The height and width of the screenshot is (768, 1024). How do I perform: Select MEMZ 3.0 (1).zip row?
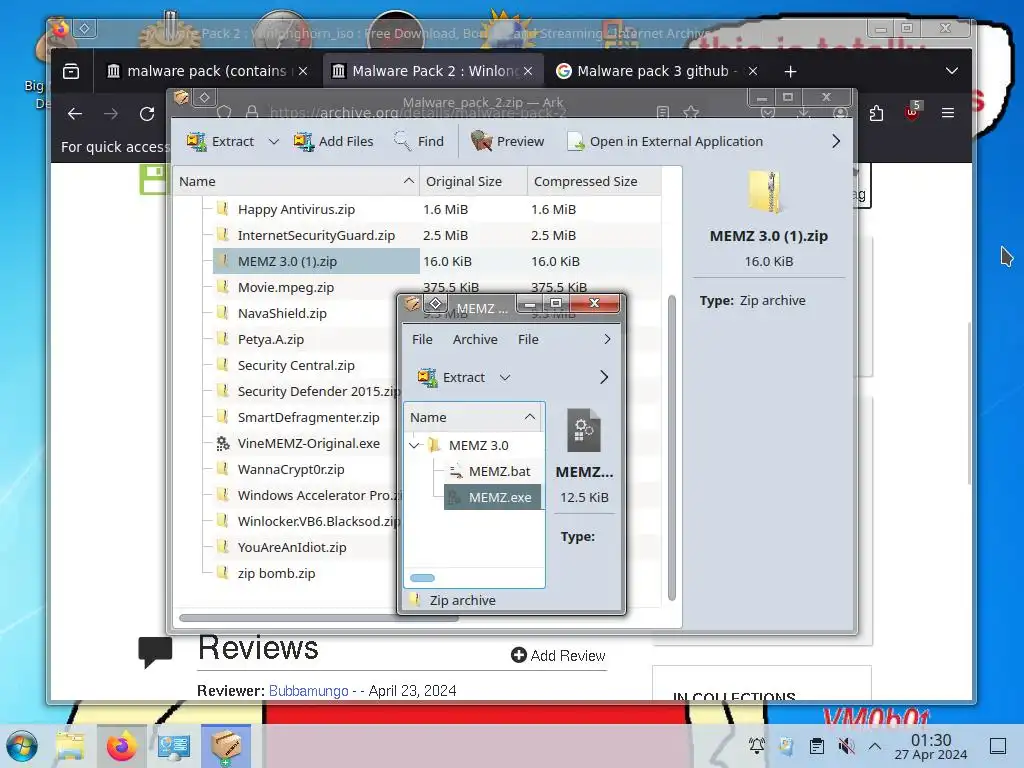point(316,261)
